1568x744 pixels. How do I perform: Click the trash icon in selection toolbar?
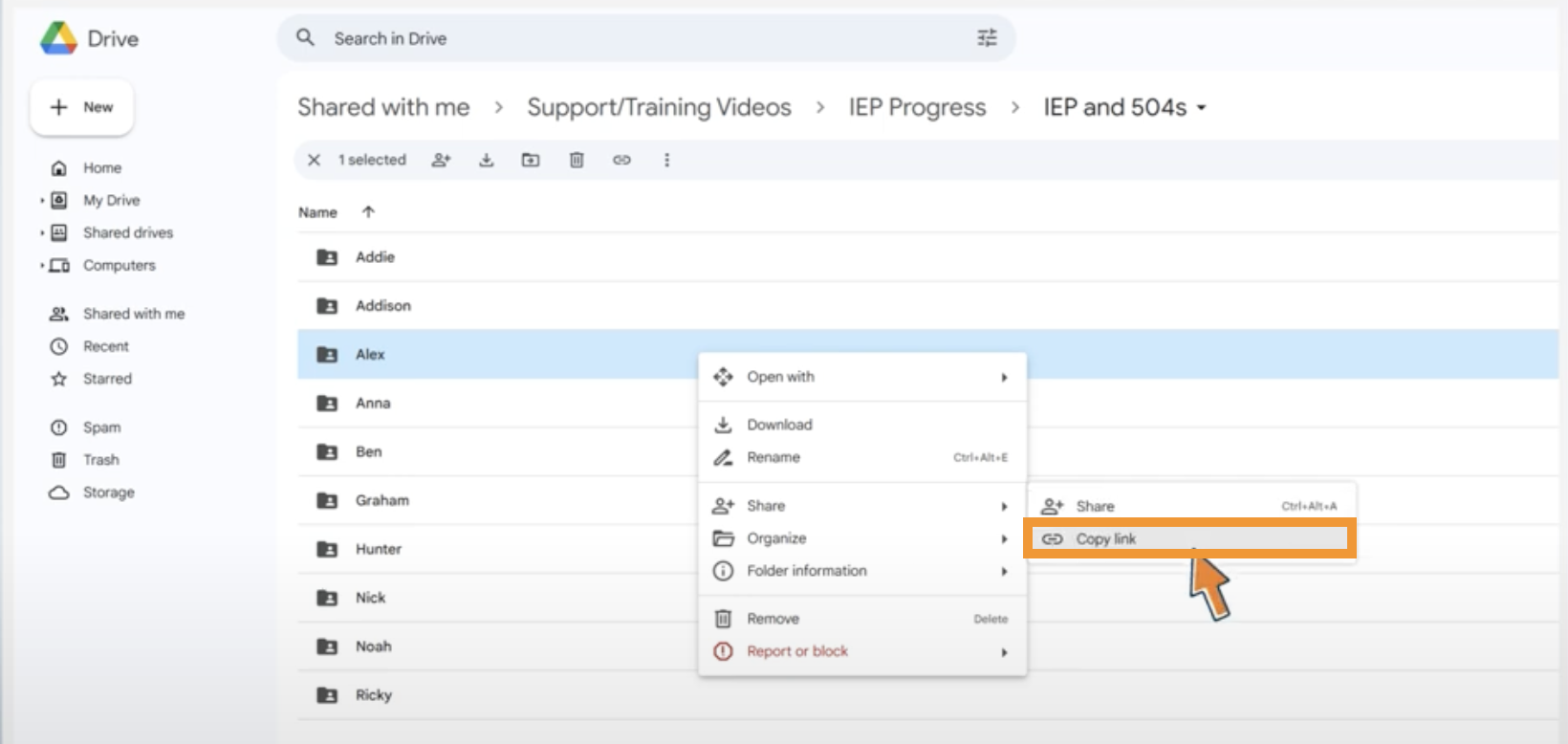click(x=577, y=160)
